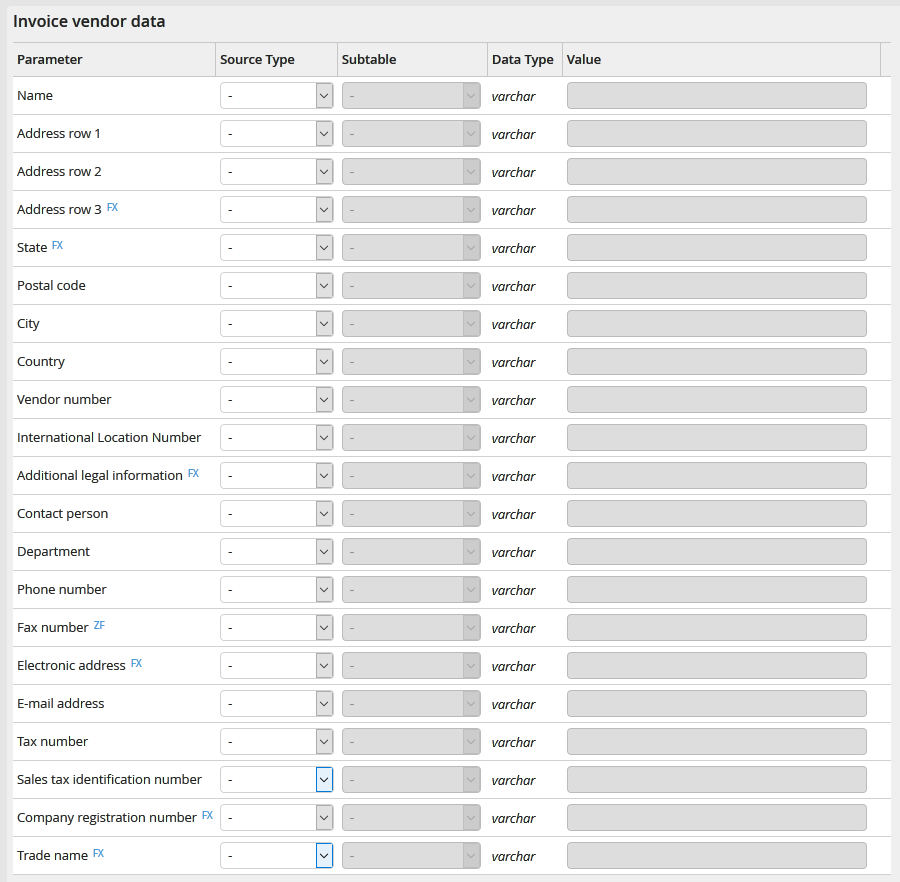Open Source Type dropdown for Country
The image size is (900, 882).
[277, 362]
